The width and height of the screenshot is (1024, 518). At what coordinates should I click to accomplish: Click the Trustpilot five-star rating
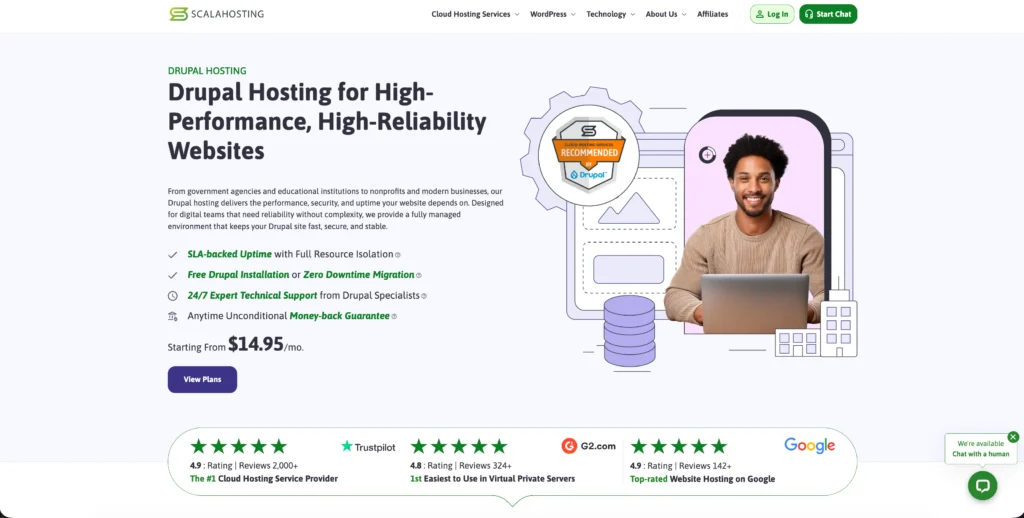pyautogui.click(x=238, y=447)
